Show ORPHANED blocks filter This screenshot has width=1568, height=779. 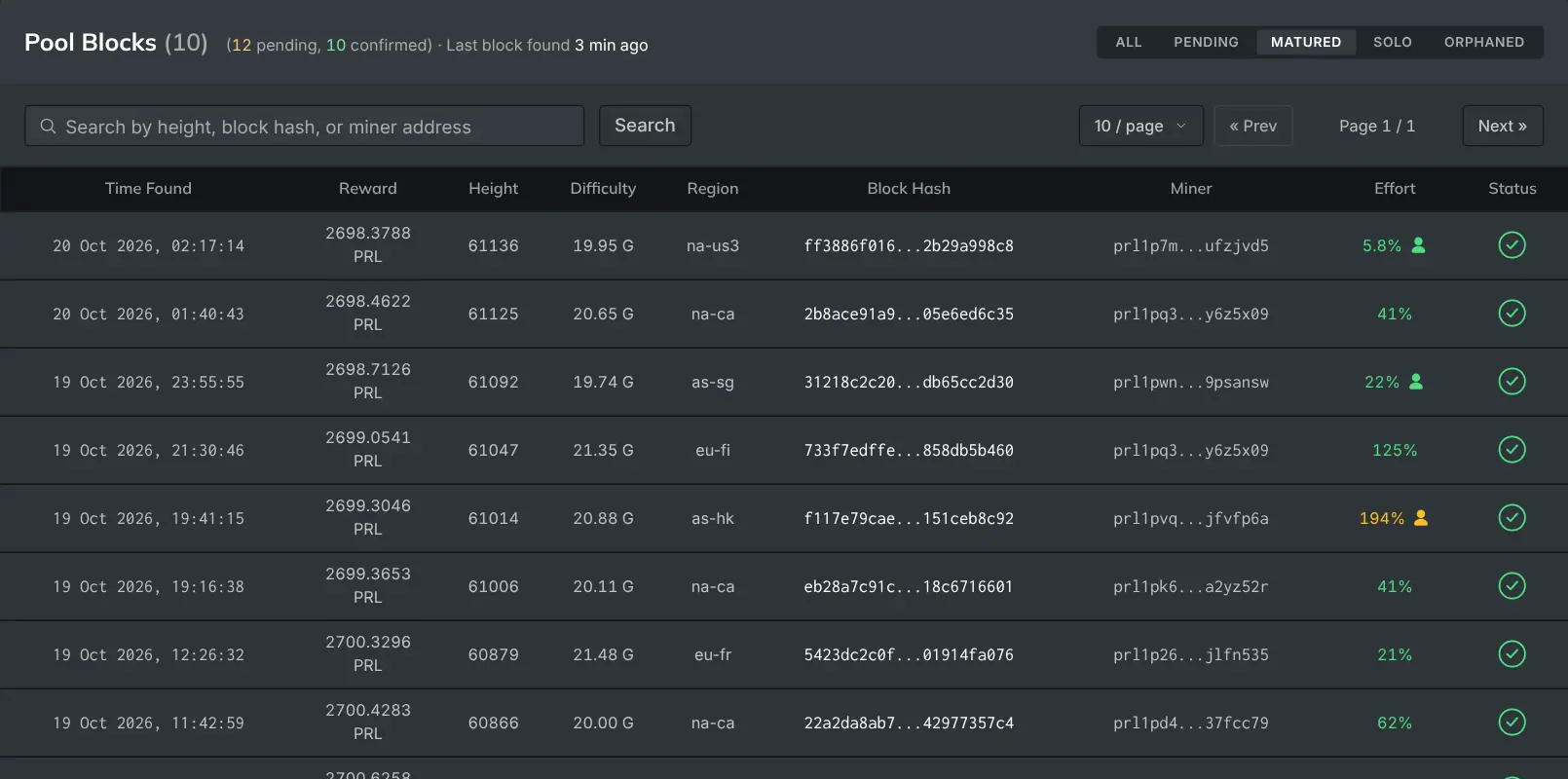[1484, 42]
